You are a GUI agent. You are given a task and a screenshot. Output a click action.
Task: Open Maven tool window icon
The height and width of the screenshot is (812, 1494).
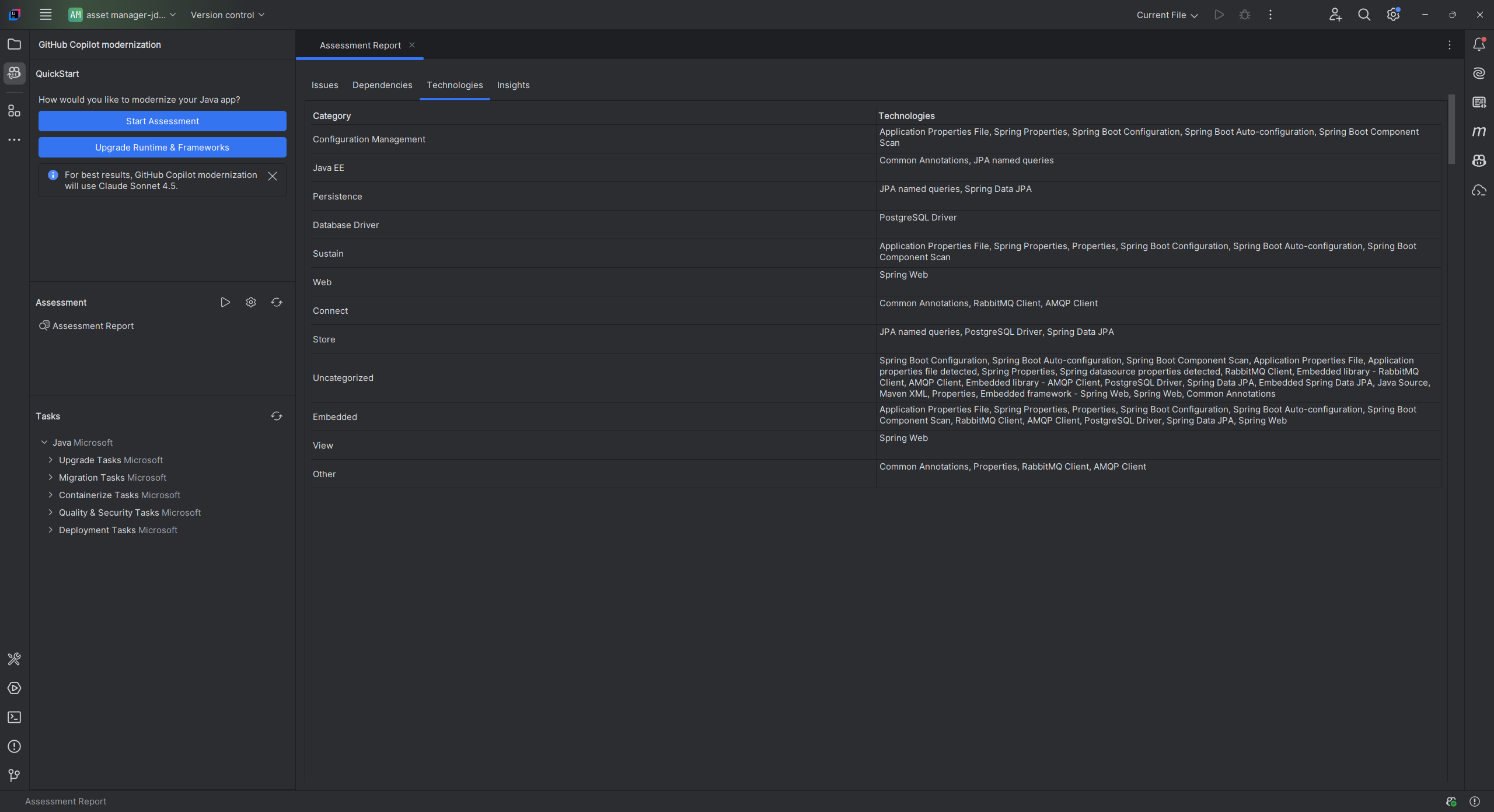pos(1479,132)
